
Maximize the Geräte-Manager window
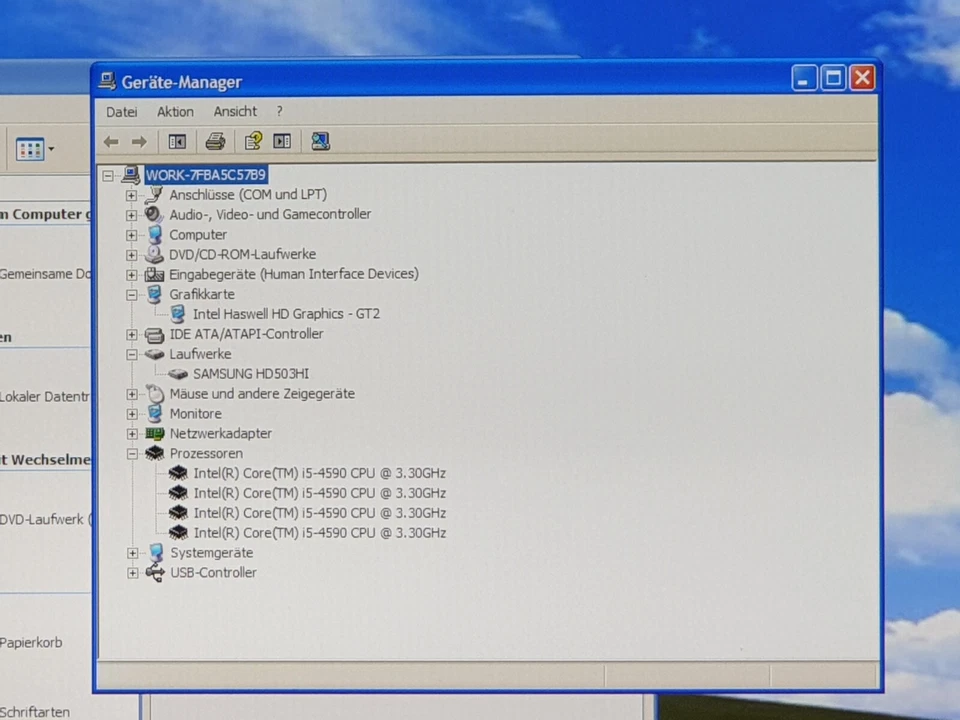(x=833, y=78)
